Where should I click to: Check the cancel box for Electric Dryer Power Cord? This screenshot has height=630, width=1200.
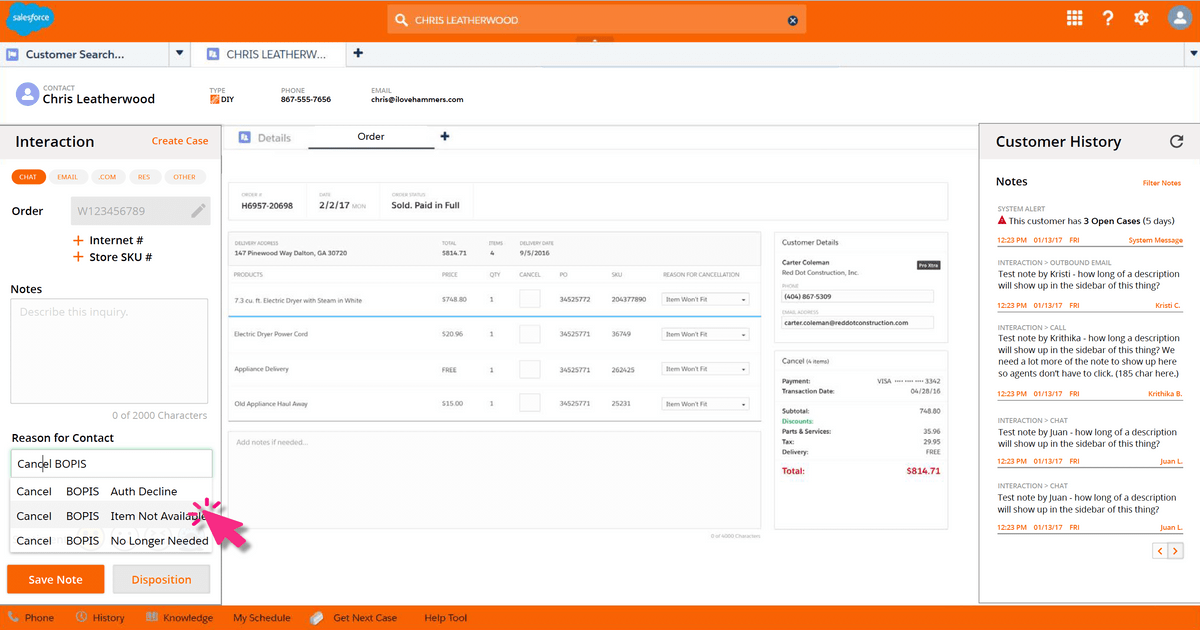[530, 334]
